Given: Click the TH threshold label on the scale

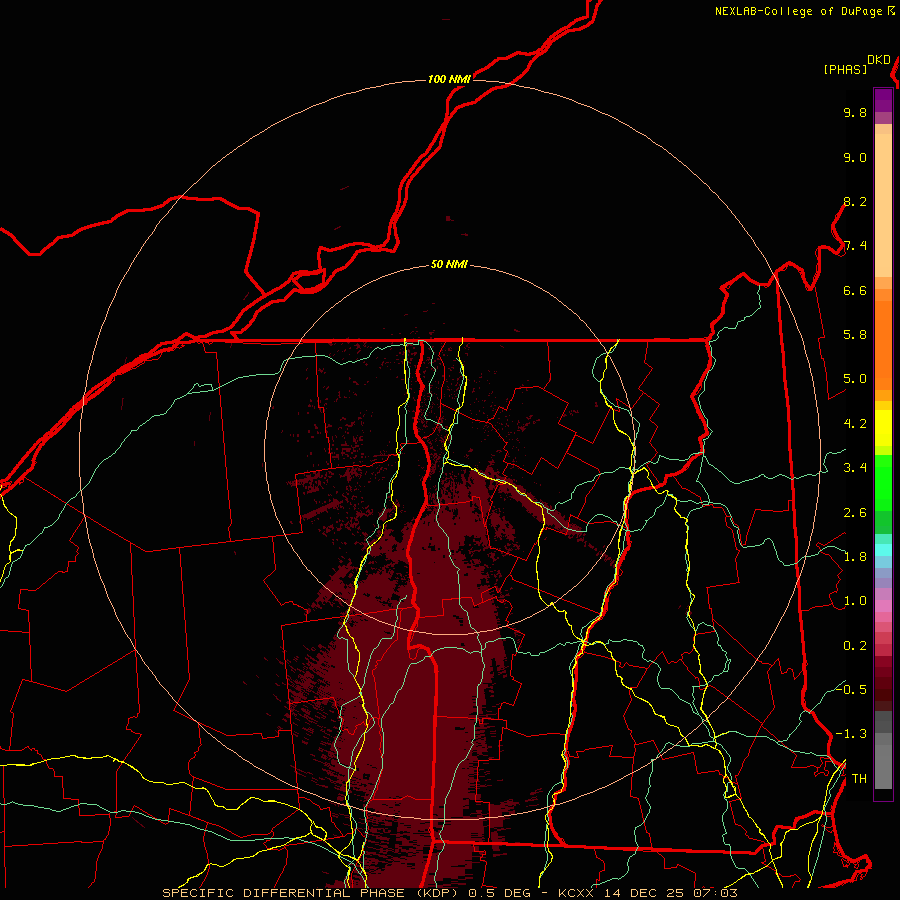Looking at the screenshot, I should coord(859,779).
